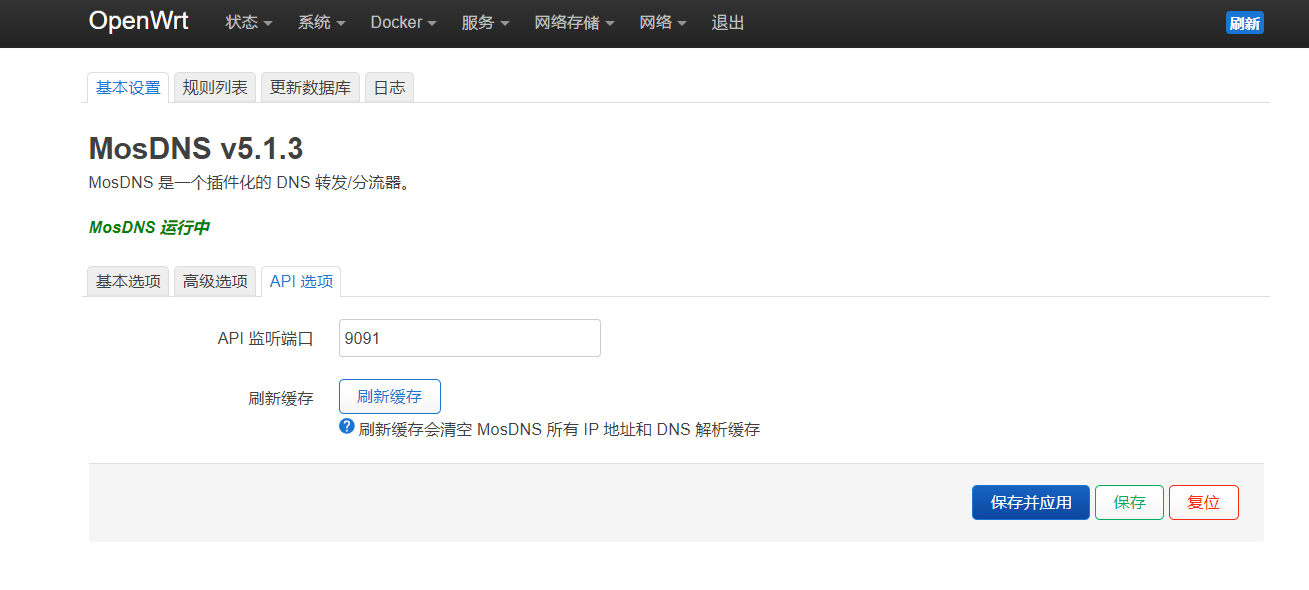Open the 更新数据库 tab
The image size is (1309, 590).
(310, 88)
